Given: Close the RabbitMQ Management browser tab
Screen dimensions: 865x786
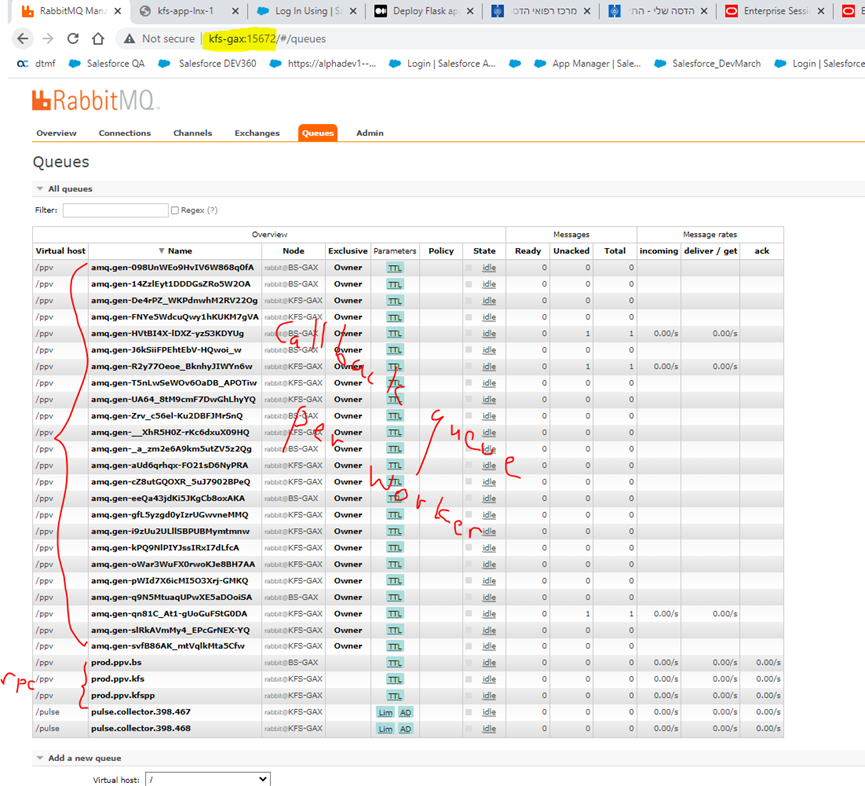Looking at the screenshot, I should [118, 11].
